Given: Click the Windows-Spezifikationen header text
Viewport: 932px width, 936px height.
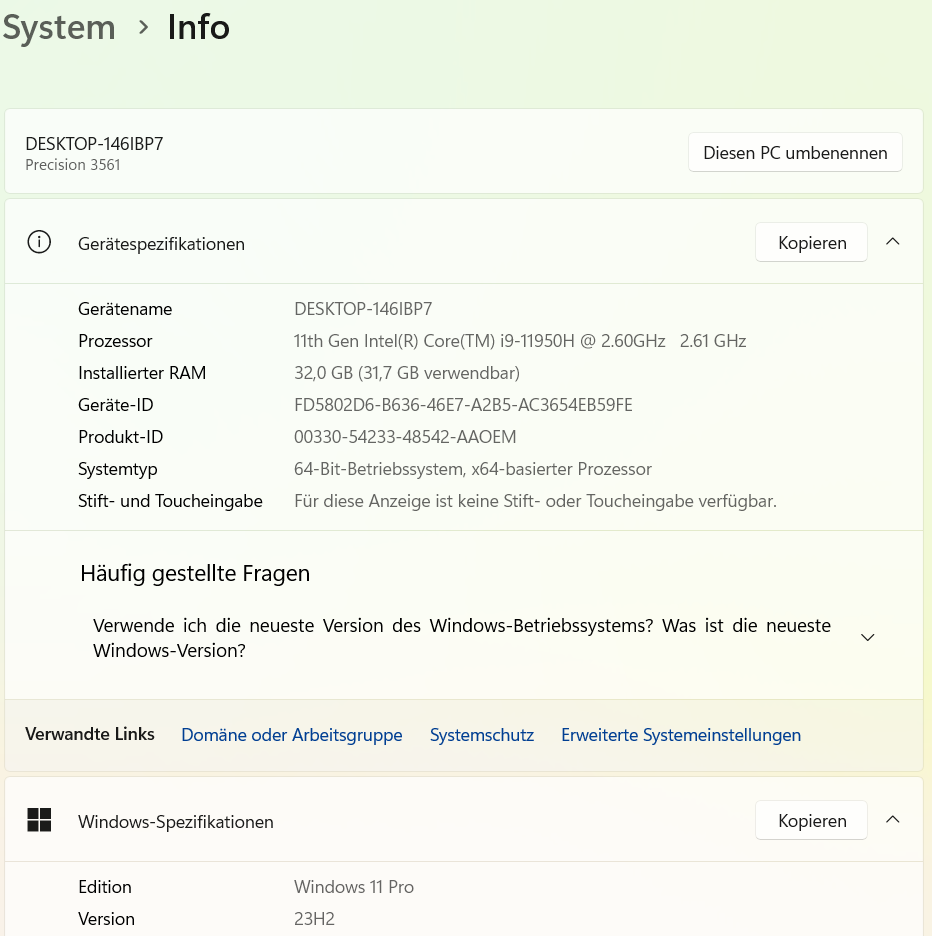Looking at the screenshot, I should [x=176, y=822].
